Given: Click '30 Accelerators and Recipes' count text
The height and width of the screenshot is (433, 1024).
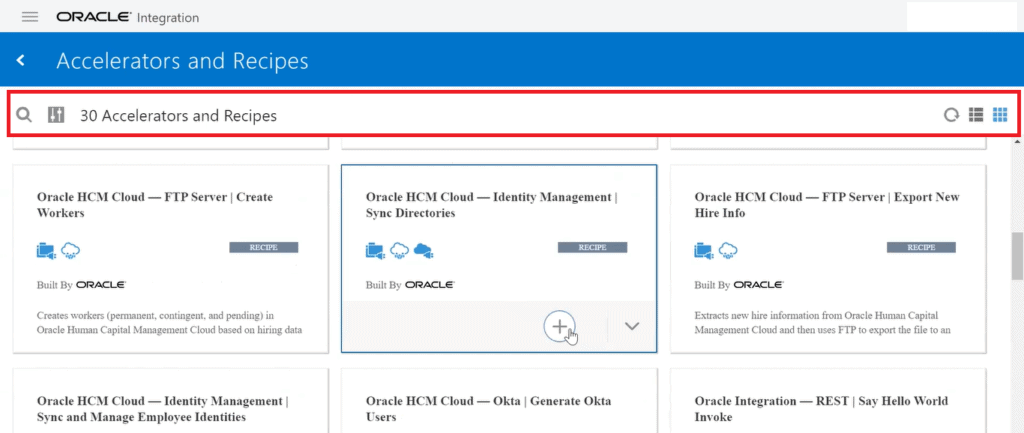Looking at the screenshot, I should coord(178,116).
